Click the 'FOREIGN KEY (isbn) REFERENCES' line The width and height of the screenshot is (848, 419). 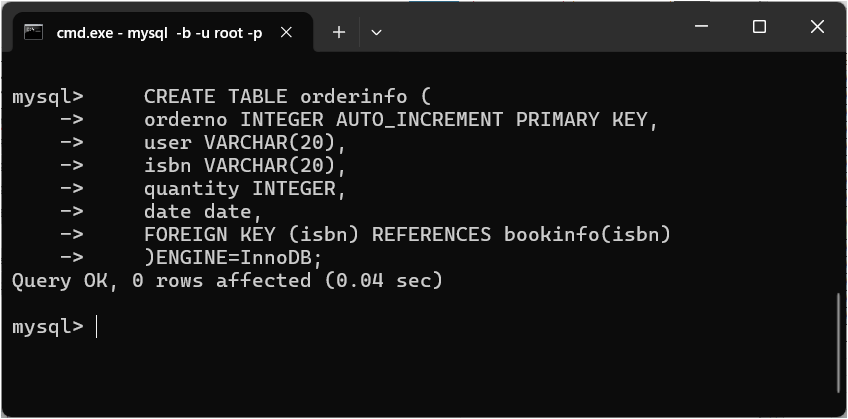pos(407,235)
